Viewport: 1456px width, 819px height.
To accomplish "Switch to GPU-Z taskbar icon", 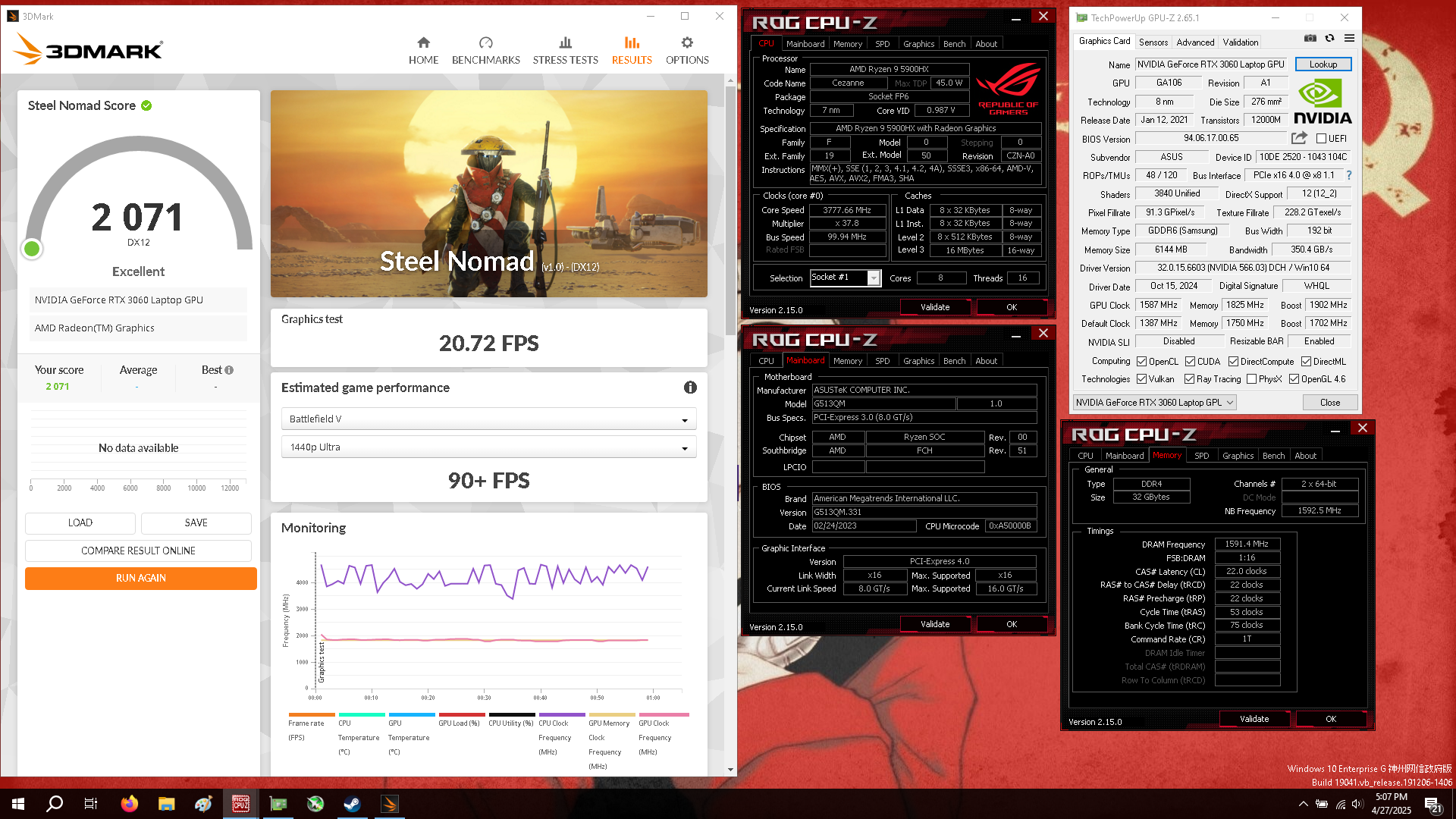I will tap(278, 804).
